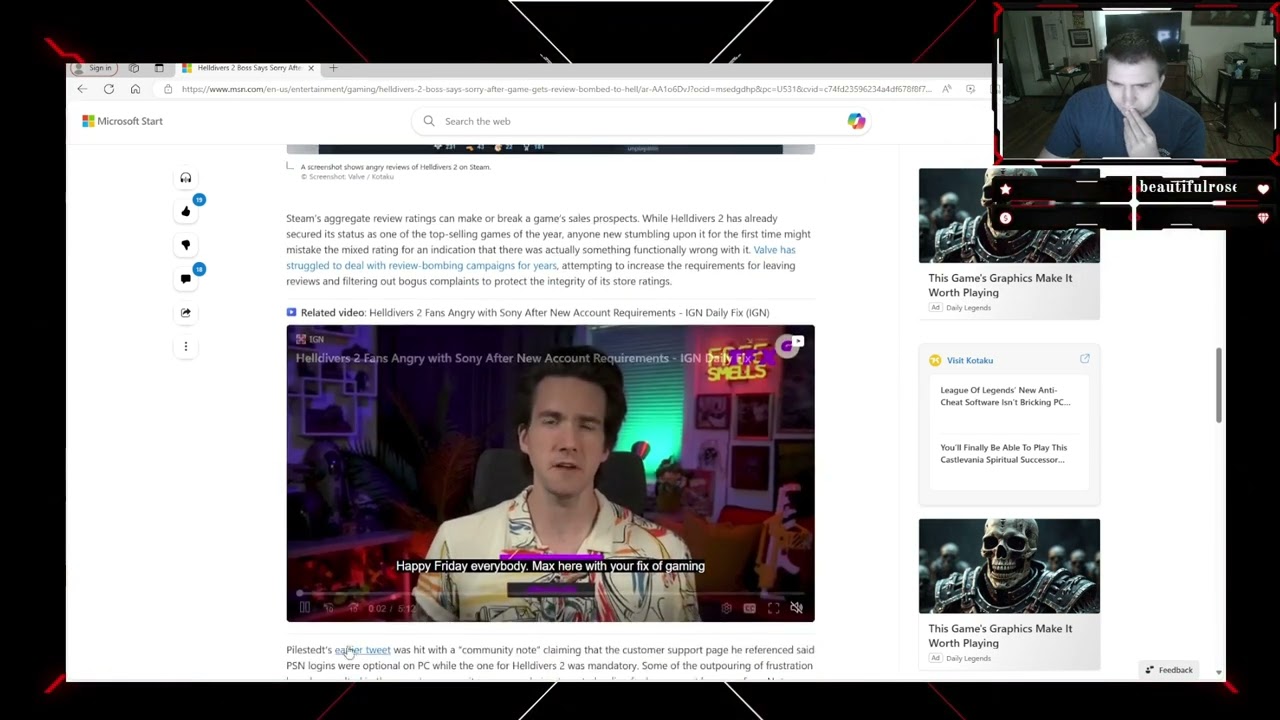The height and width of the screenshot is (720, 1280).
Task: Open more options three-dot menu
Action: [x=185, y=346]
